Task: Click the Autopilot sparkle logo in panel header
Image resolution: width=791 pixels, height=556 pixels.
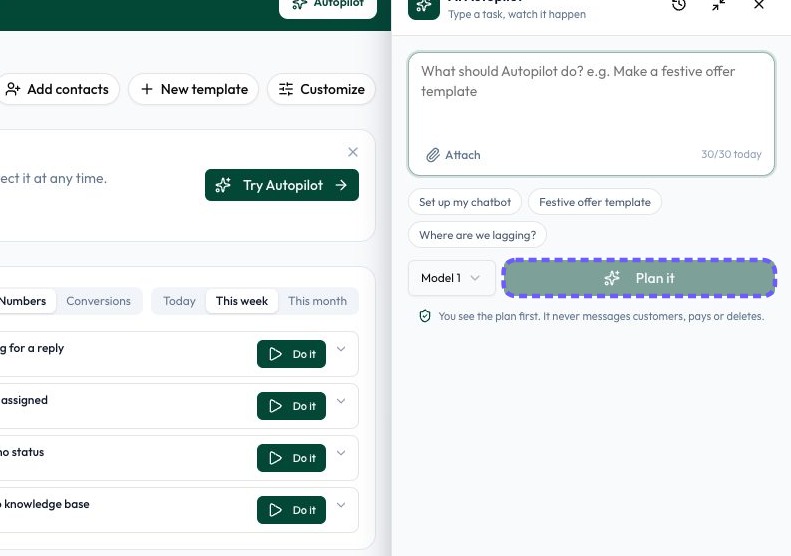Action: [x=424, y=8]
